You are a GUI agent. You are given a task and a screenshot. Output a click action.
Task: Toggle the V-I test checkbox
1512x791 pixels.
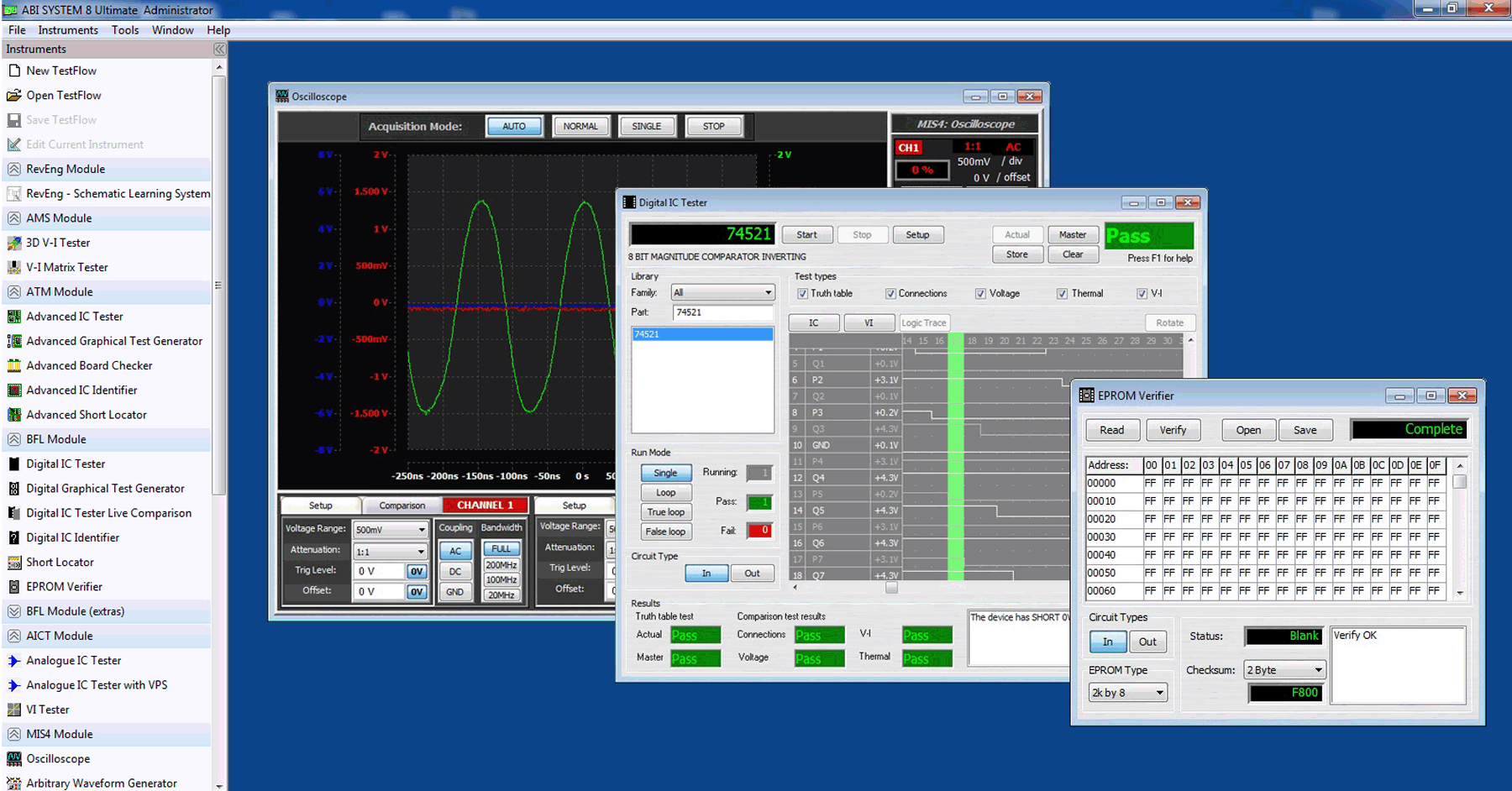click(1142, 294)
